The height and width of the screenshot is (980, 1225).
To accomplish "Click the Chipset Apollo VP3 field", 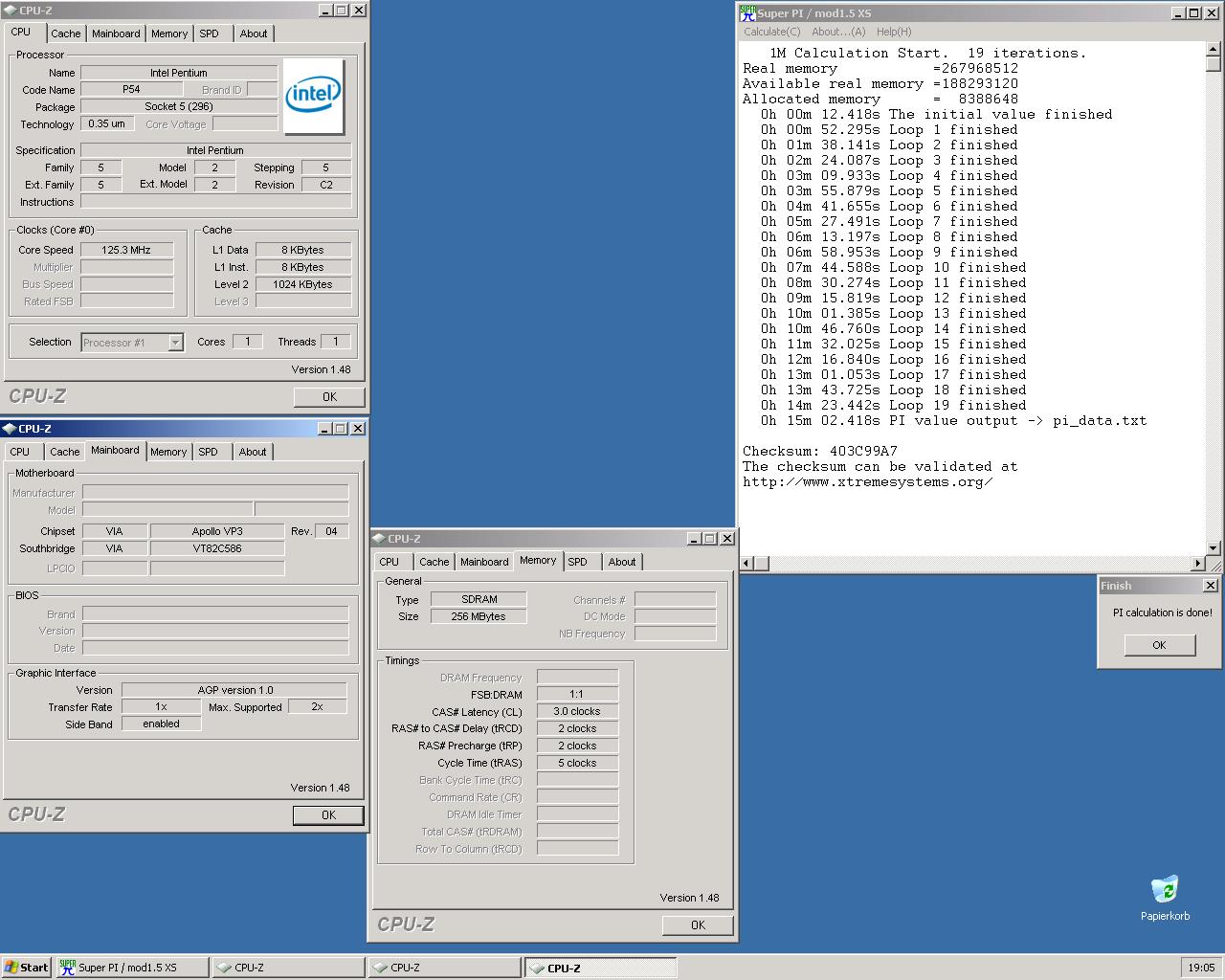I will 217,531.
